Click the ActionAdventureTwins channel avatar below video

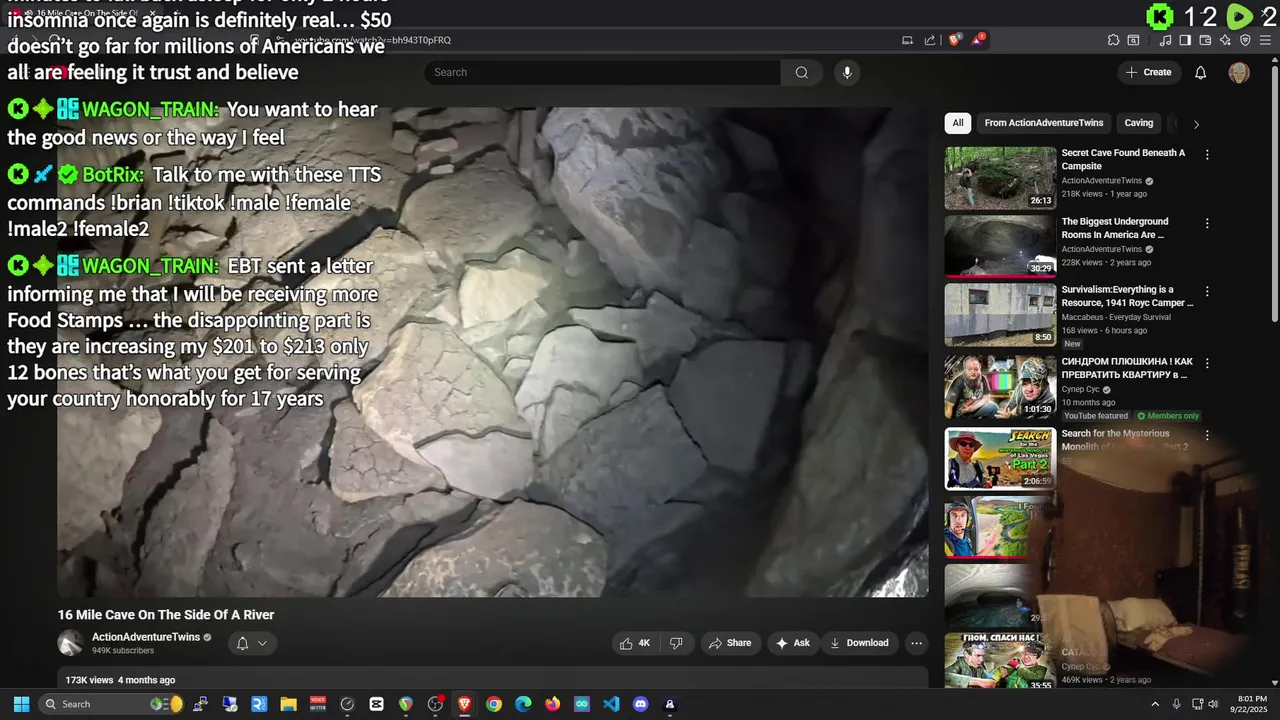pyautogui.click(x=70, y=643)
